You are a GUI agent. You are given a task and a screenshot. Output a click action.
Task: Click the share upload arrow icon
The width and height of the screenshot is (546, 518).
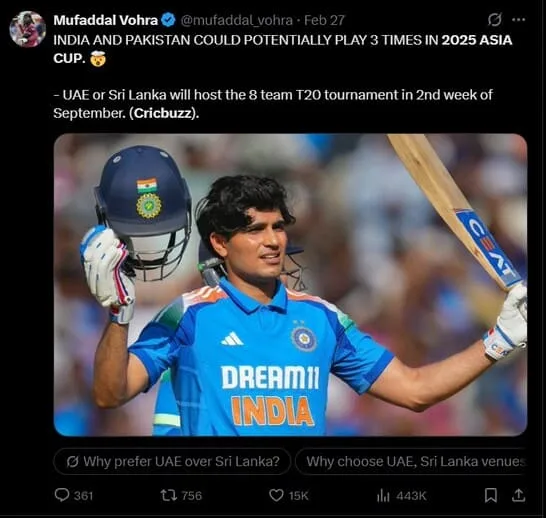(x=518, y=495)
